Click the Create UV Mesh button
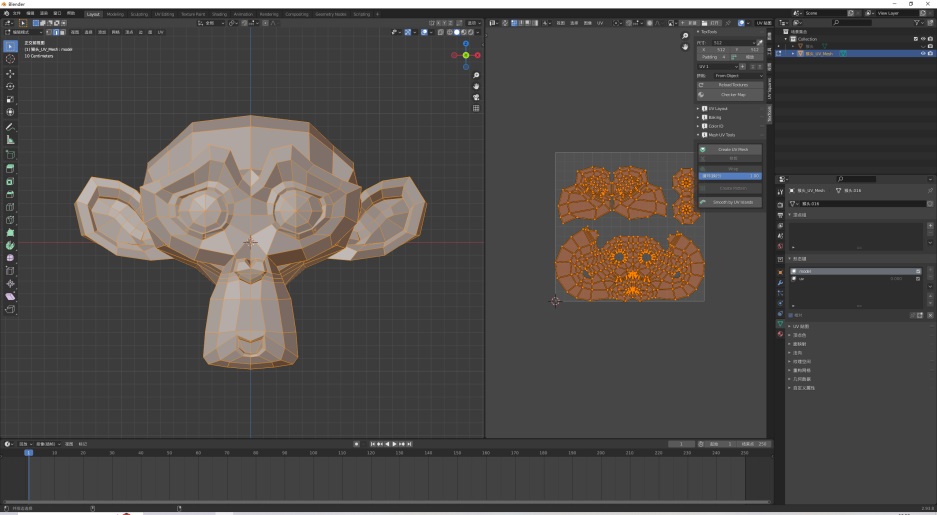Screen dimensions: 937x515 (x=731, y=150)
